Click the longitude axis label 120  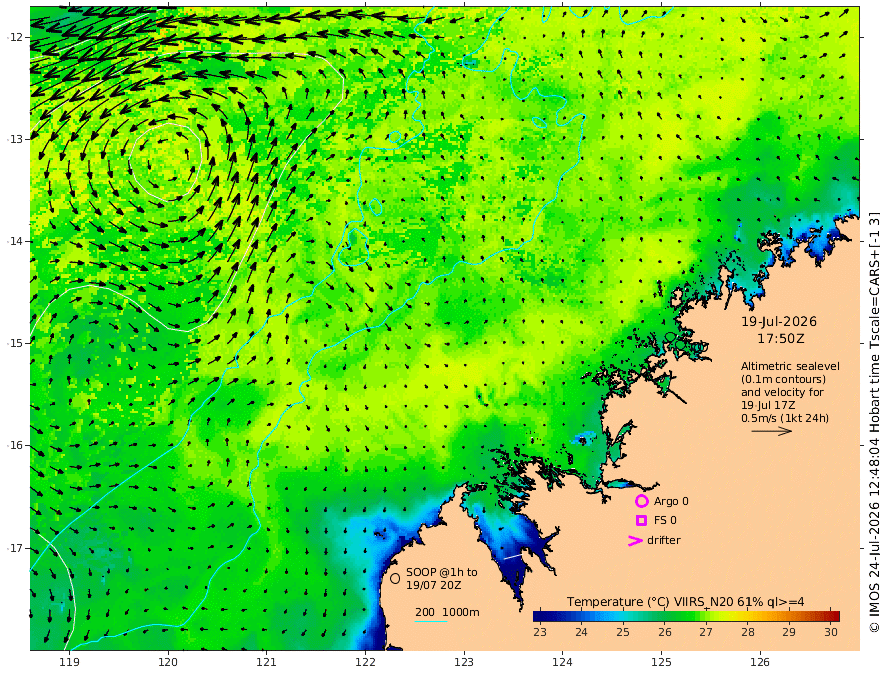[168, 663]
